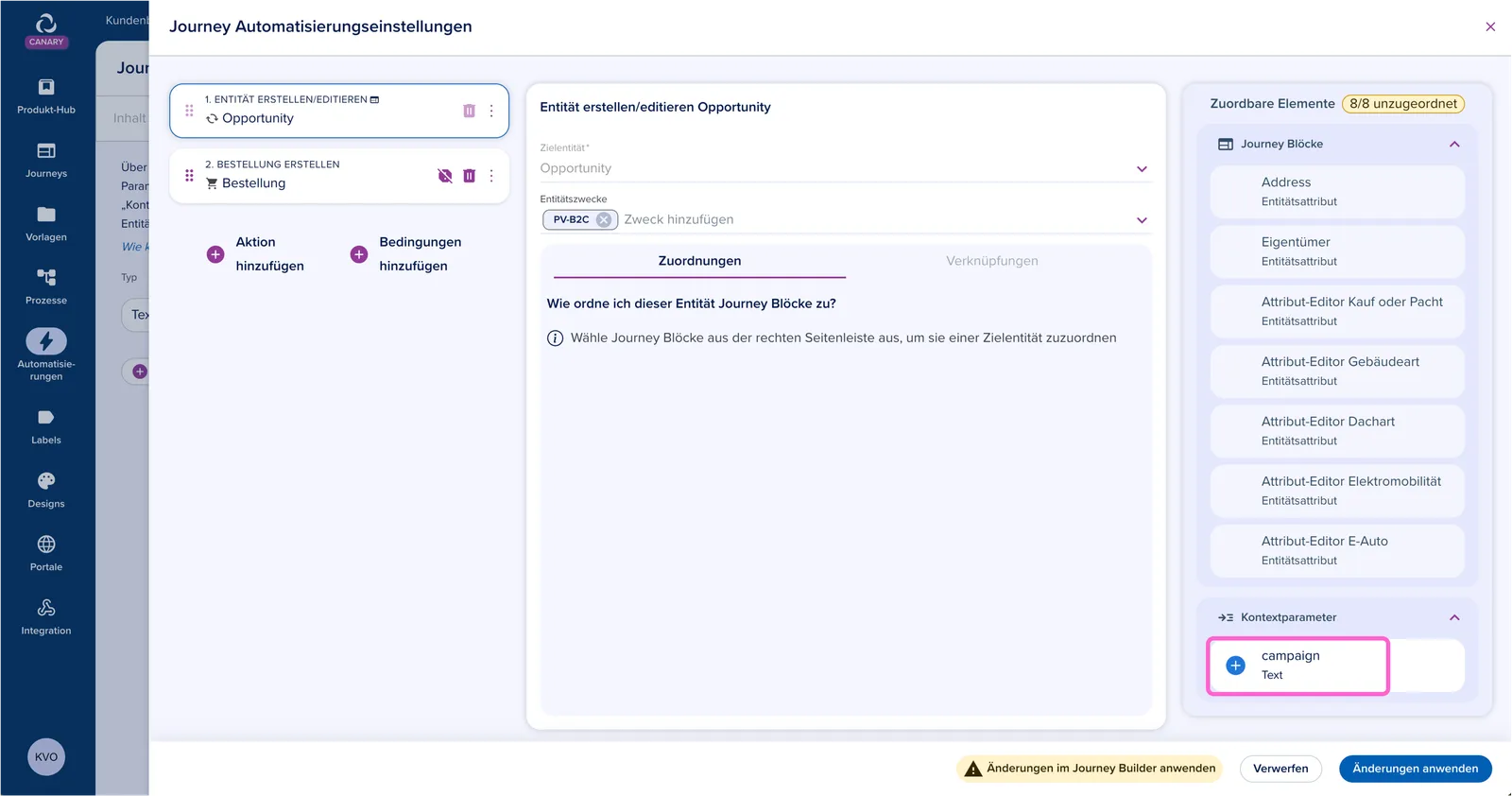Select Attribut-Editor Dachart block
The width and height of the screenshot is (1512, 796).
tap(1337, 431)
